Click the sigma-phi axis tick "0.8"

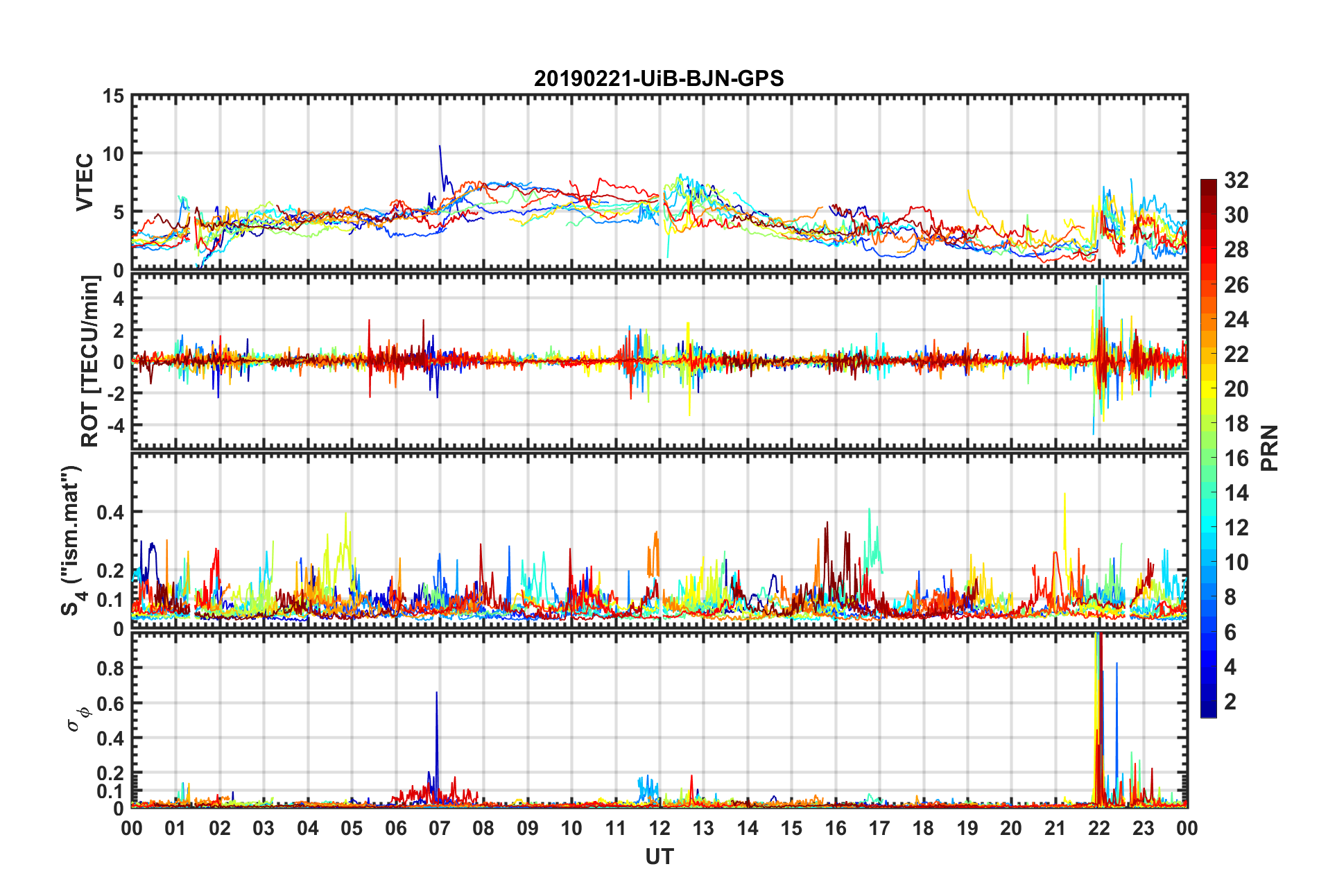(110, 669)
